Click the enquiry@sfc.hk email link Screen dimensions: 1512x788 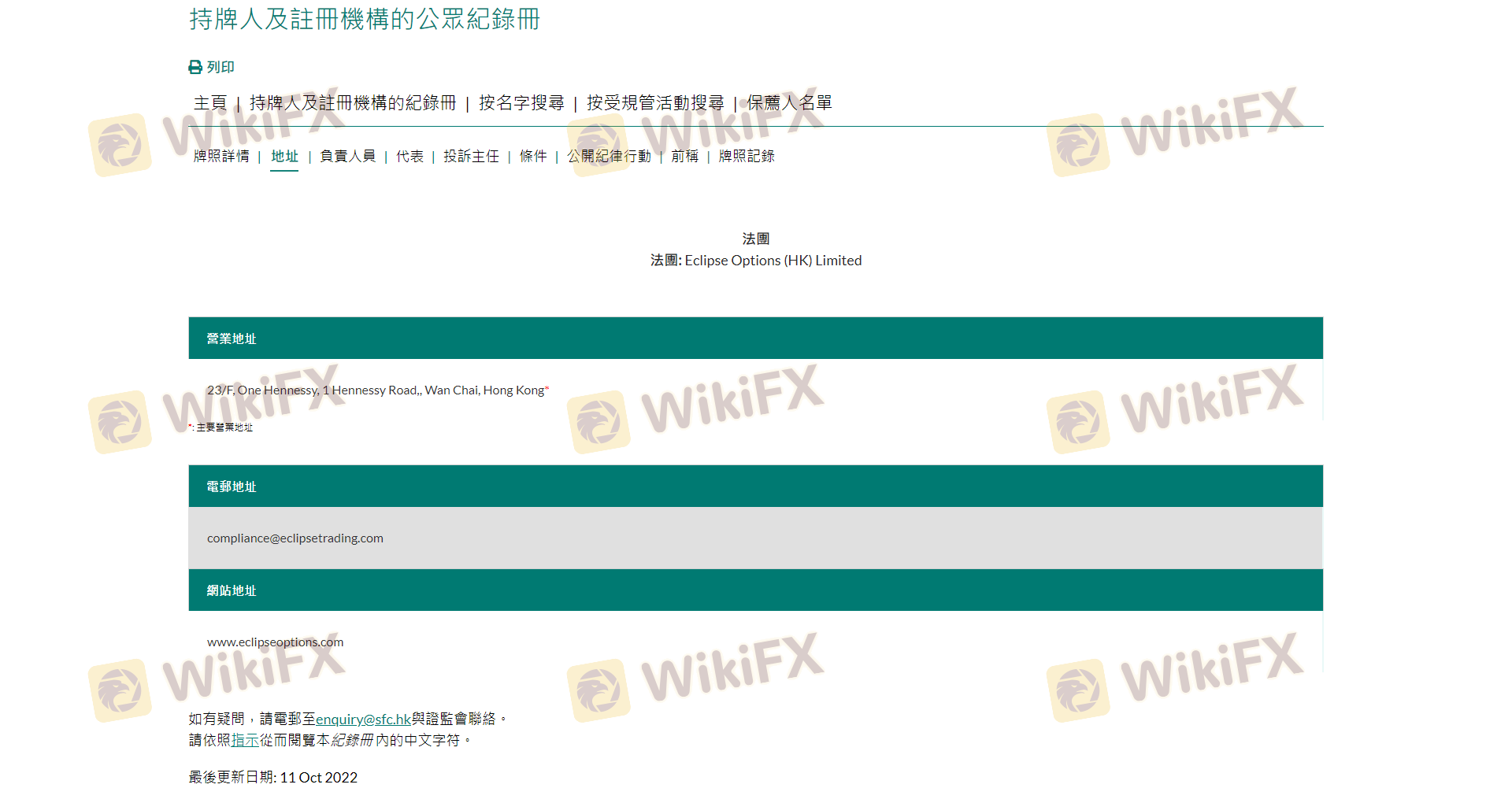(x=363, y=720)
